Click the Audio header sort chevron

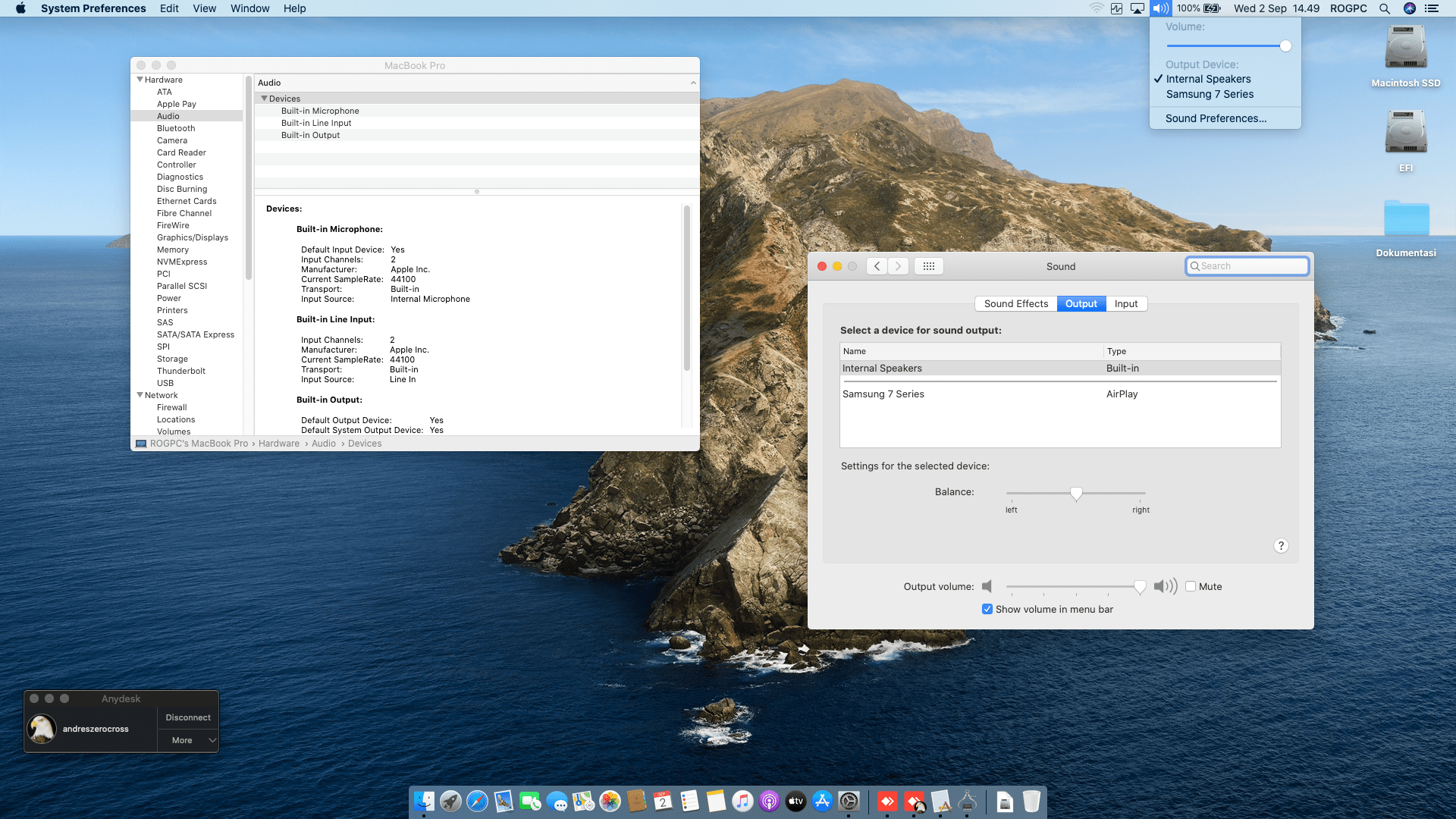(x=693, y=83)
